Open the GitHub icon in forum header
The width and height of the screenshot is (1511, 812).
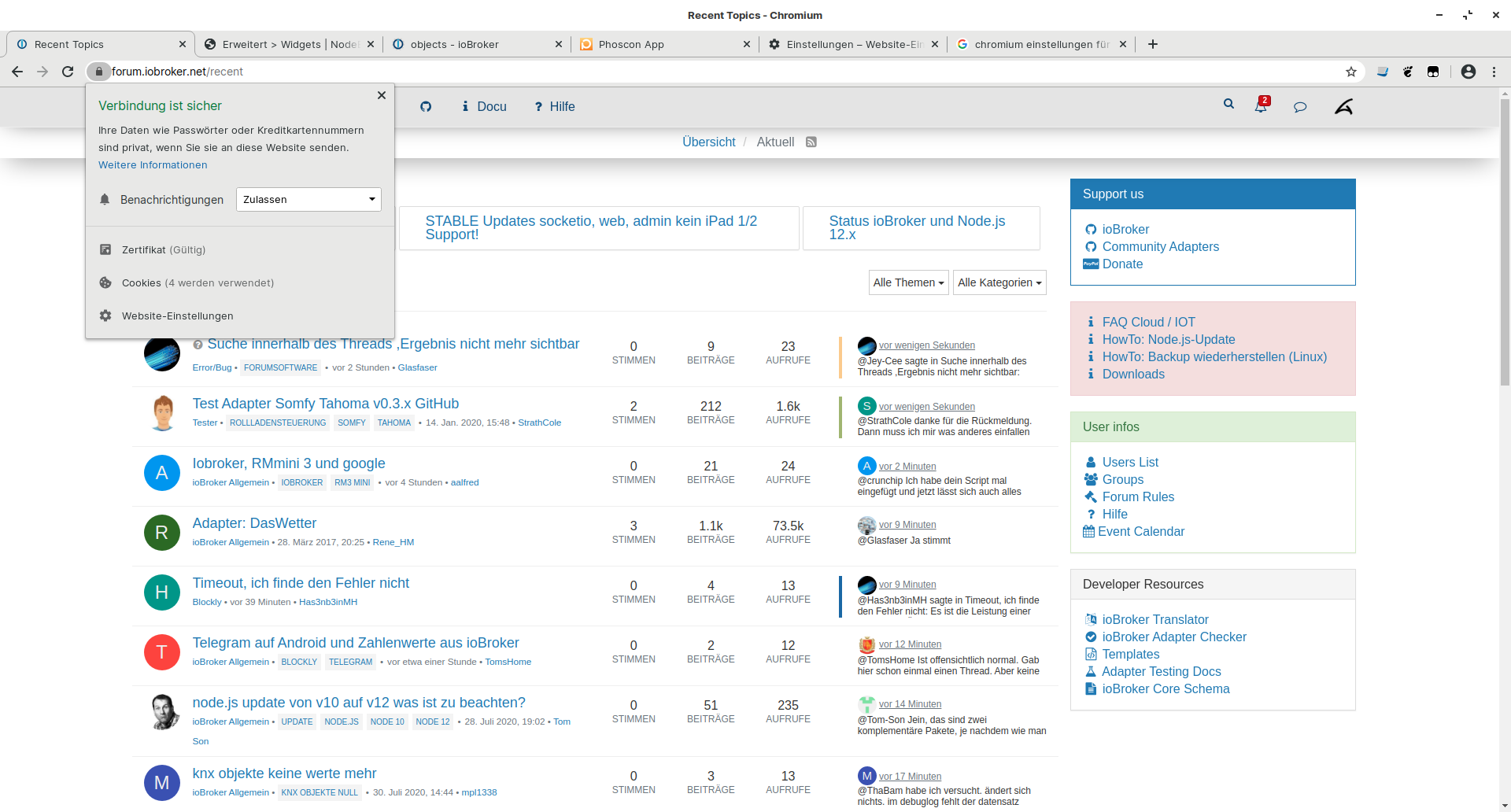[426, 106]
